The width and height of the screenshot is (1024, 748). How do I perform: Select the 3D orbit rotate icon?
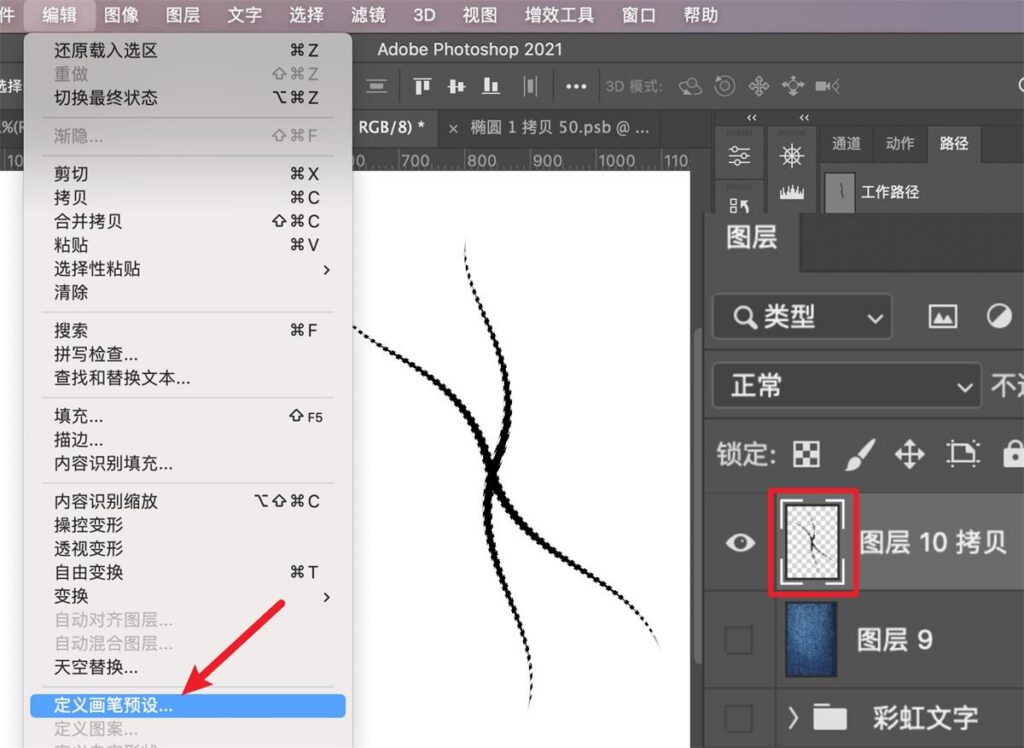pyautogui.click(x=690, y=86)
